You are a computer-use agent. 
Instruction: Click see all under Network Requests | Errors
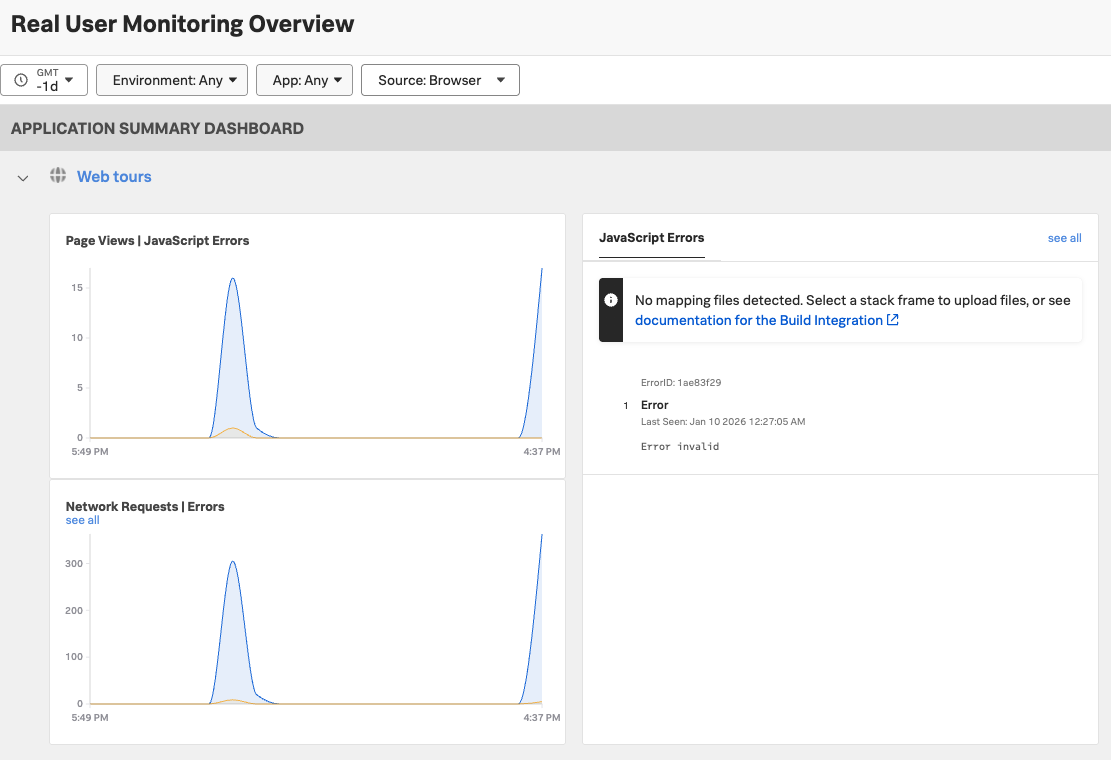82,520
